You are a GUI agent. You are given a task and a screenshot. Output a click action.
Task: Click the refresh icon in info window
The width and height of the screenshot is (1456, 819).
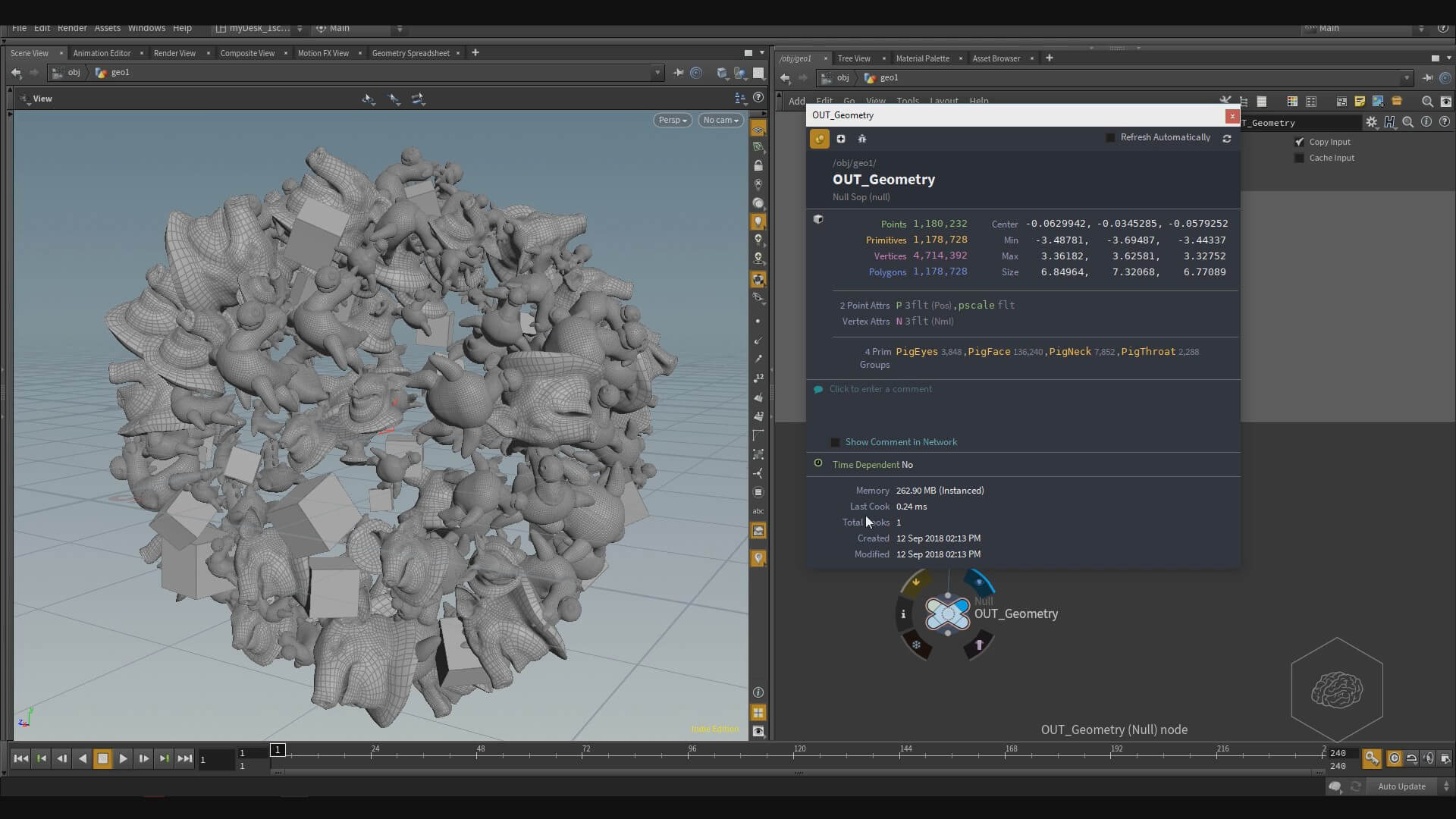point(1226,139)
